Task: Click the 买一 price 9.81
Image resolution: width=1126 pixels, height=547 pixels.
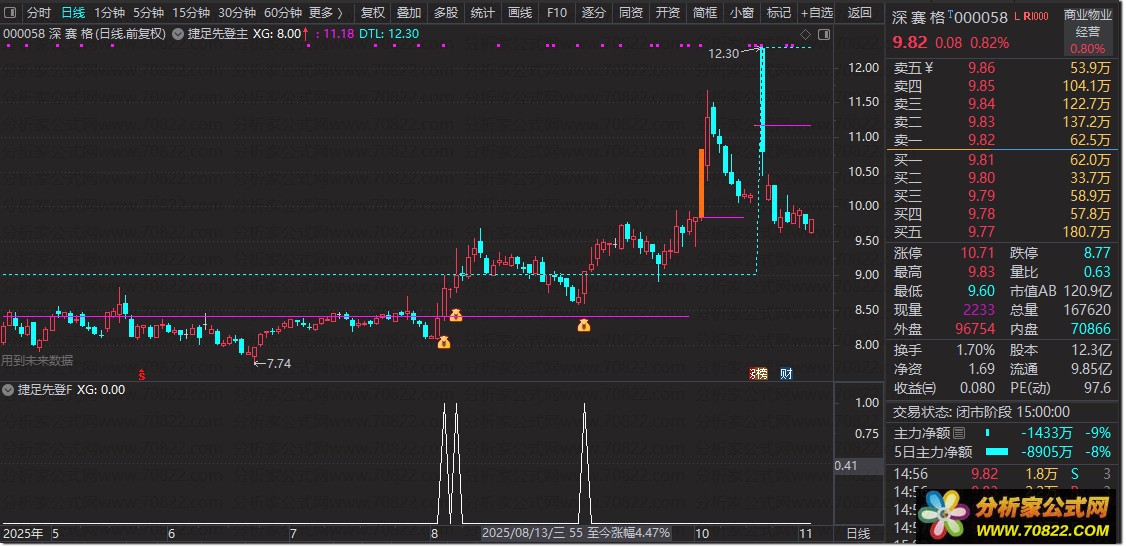Action: click(x=982, y=160)
